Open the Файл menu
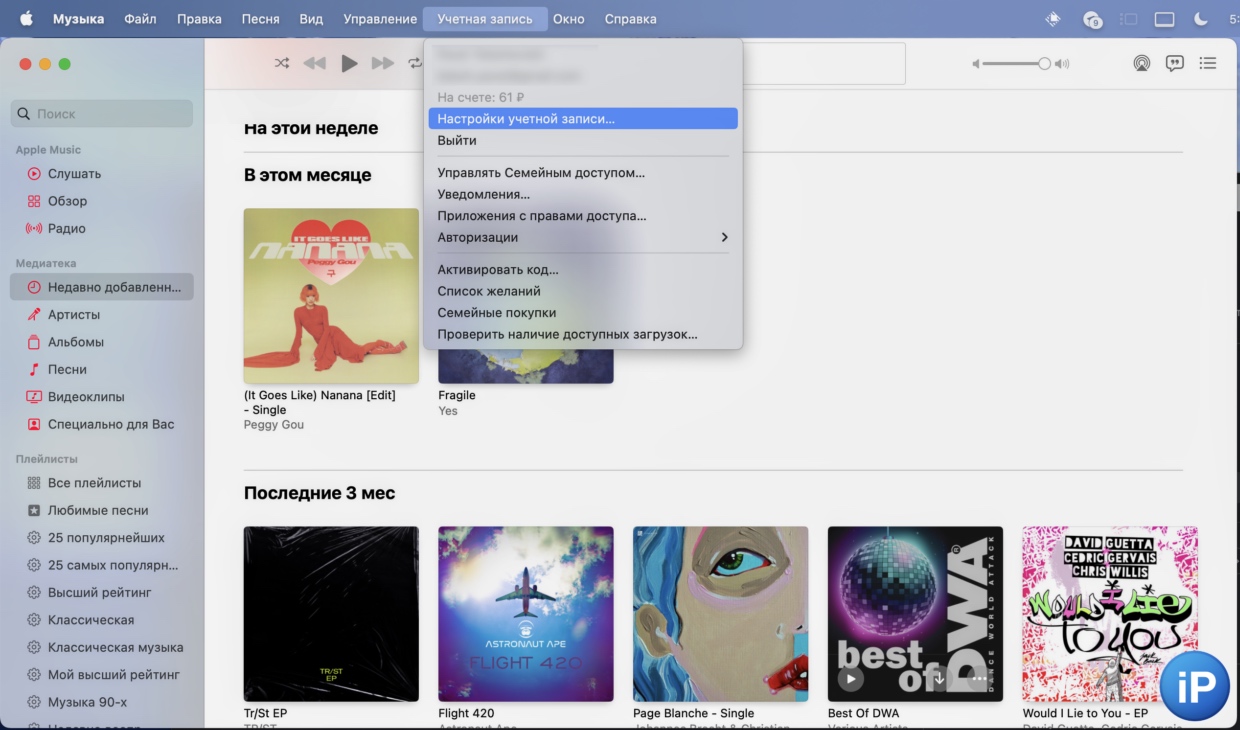 [x=140, y=19]
